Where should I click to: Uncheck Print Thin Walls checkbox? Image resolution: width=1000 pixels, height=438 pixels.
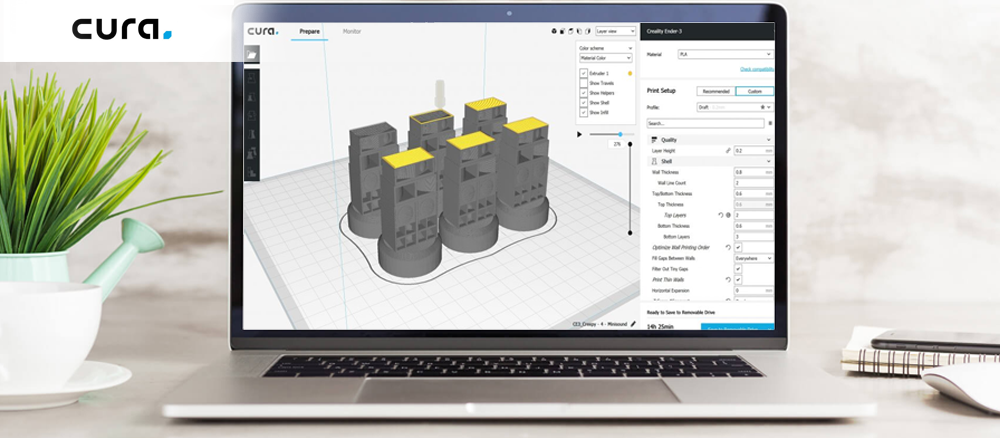738,279
